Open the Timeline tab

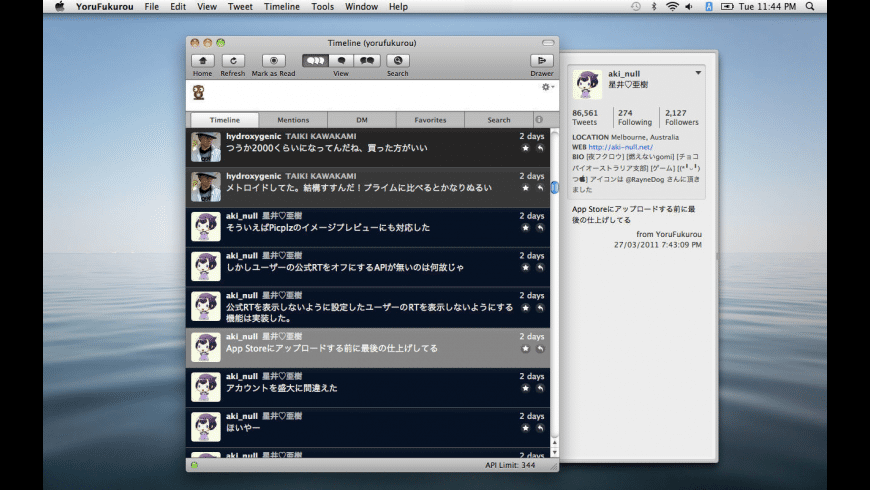(x=225, y=120)
